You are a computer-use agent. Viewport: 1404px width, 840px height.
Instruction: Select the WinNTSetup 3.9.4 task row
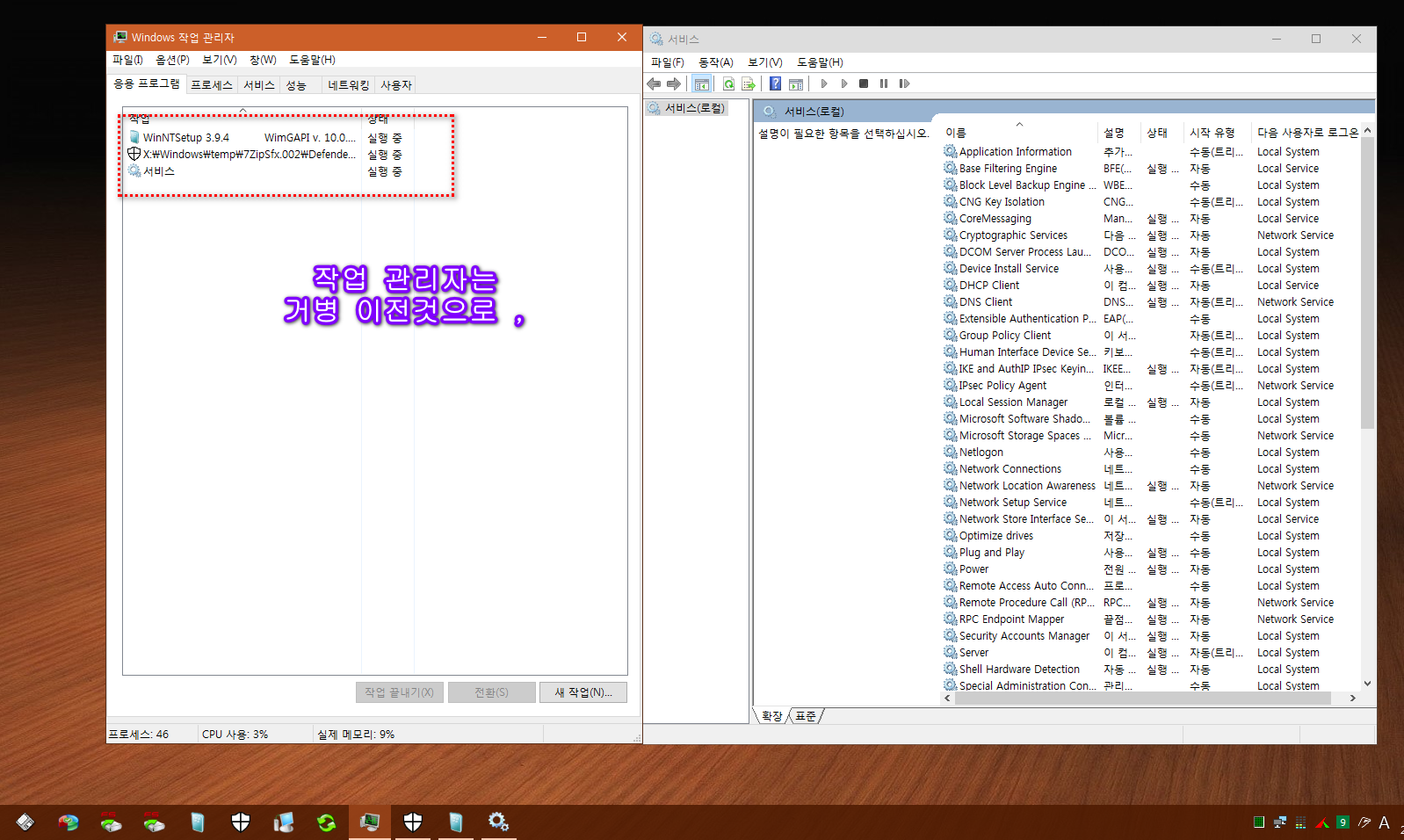pyautogui.click(x=266, y=138)
